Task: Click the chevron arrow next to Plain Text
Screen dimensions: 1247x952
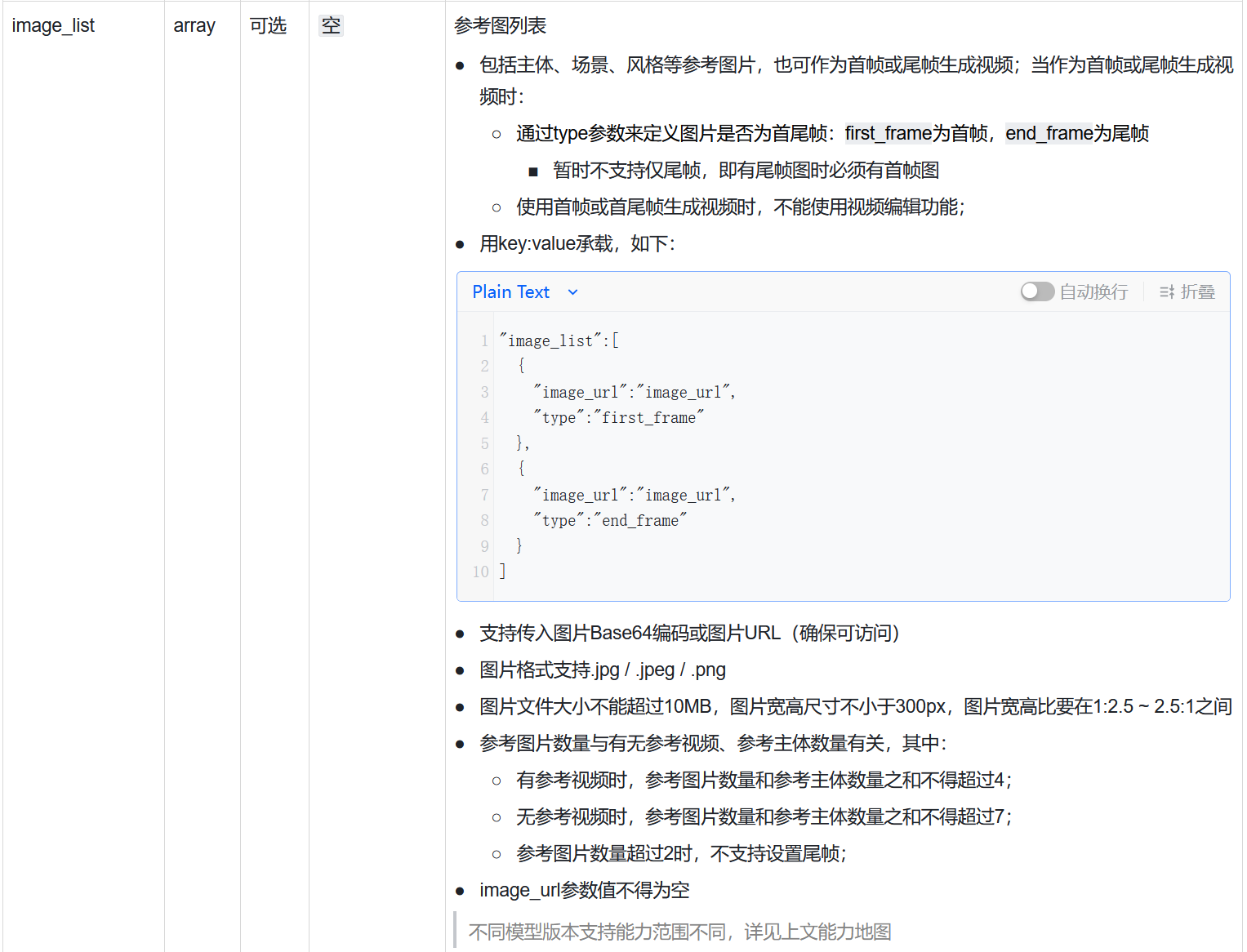Action: (572, 292)
